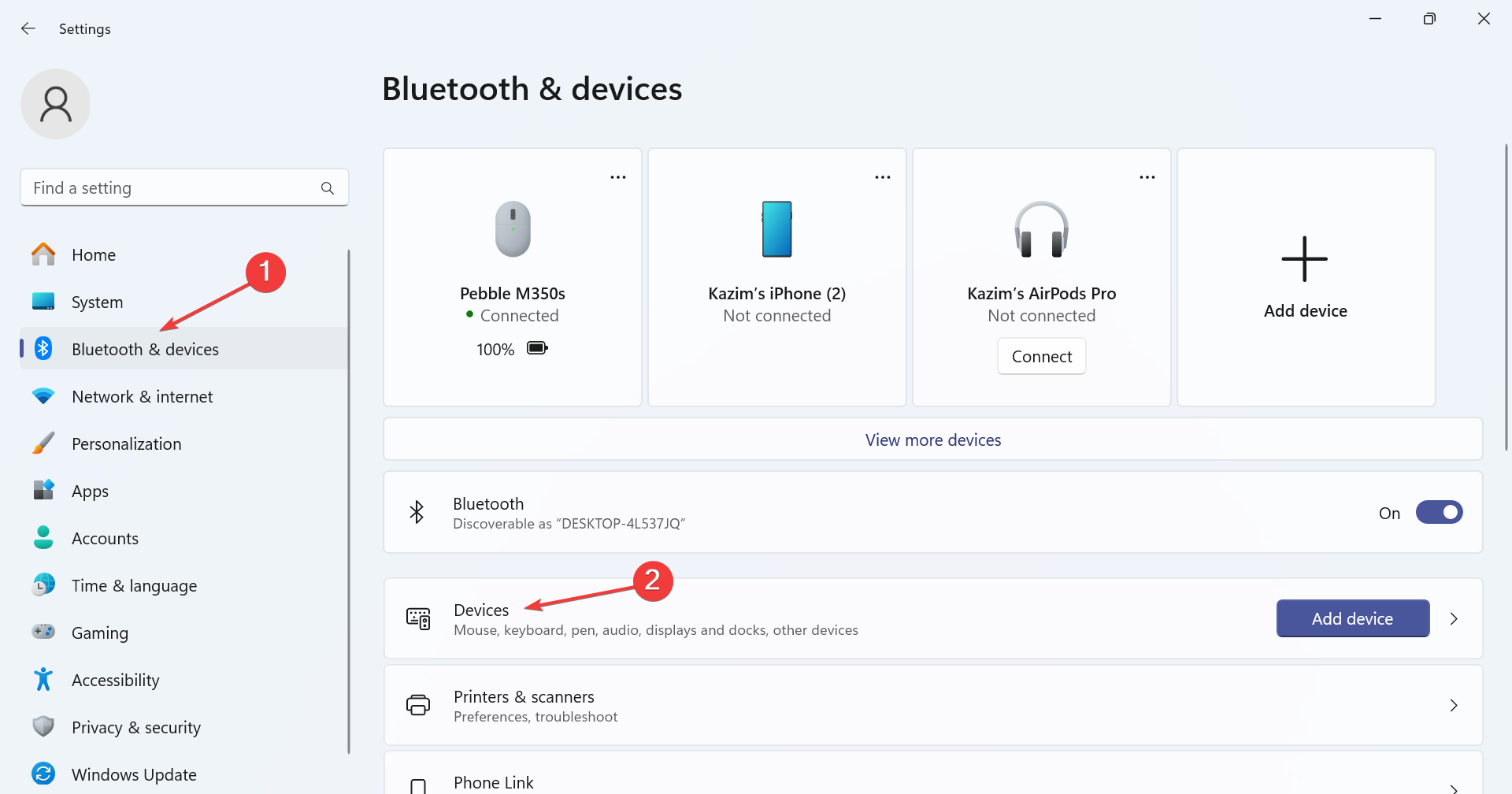Screen dimensions: 1512x794
Task: Open Privacy & security settings
Action: click(x=135, y=727)
